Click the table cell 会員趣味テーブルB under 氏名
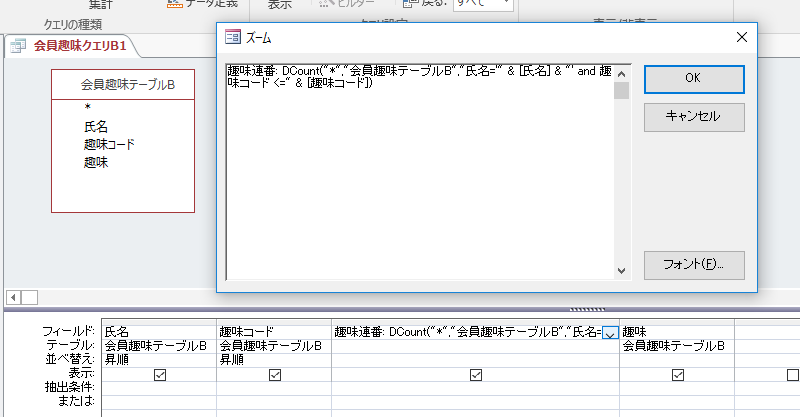800x417 pixels. 159,346
